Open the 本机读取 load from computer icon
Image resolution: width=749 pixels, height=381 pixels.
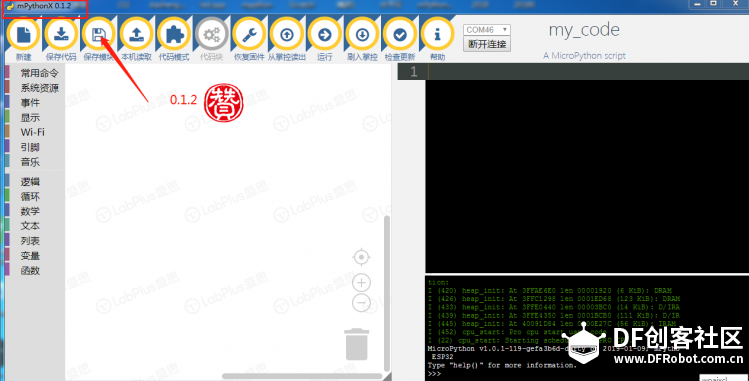[x=137, y=34]
